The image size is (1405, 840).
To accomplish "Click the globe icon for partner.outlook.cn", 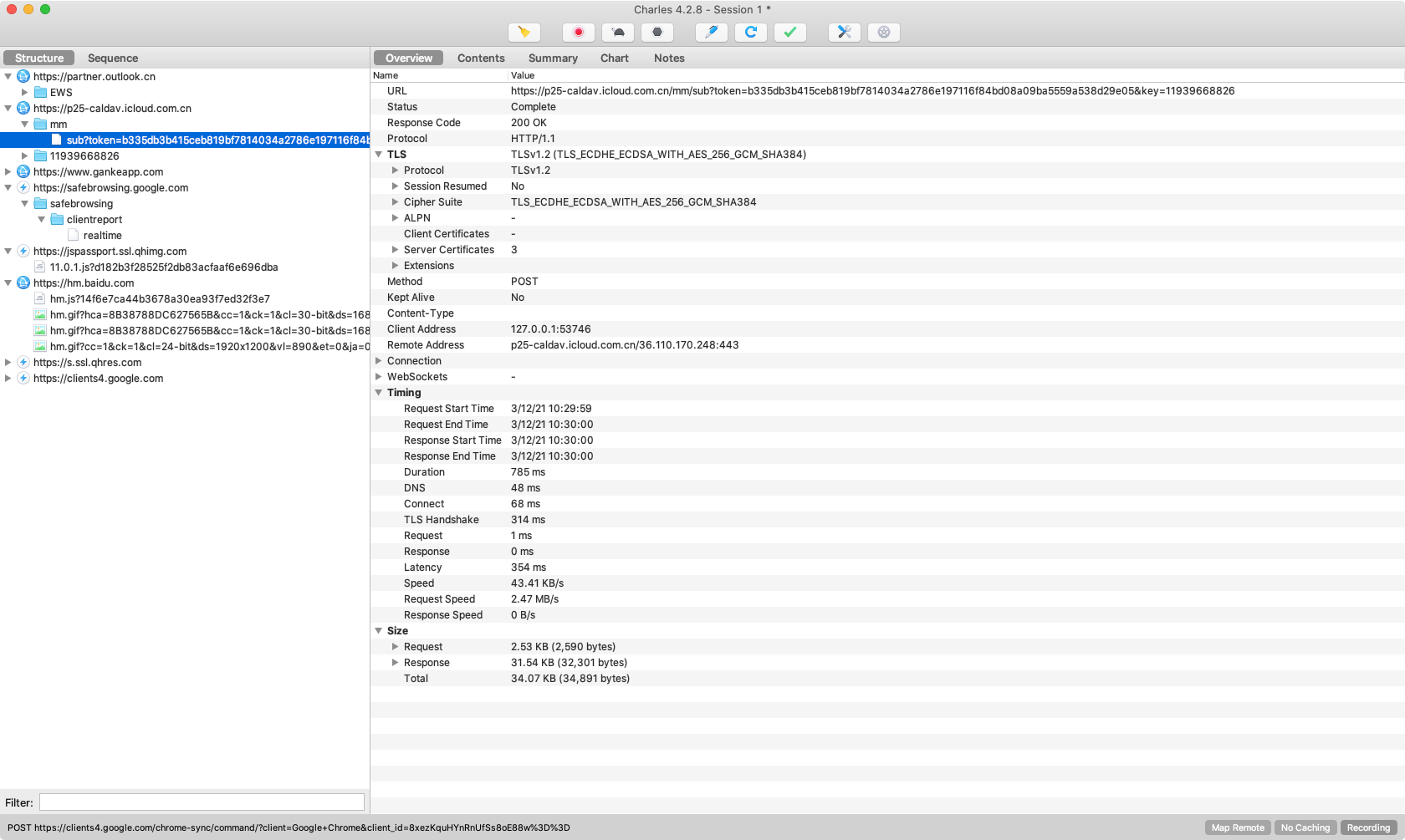I will (23, 76).
